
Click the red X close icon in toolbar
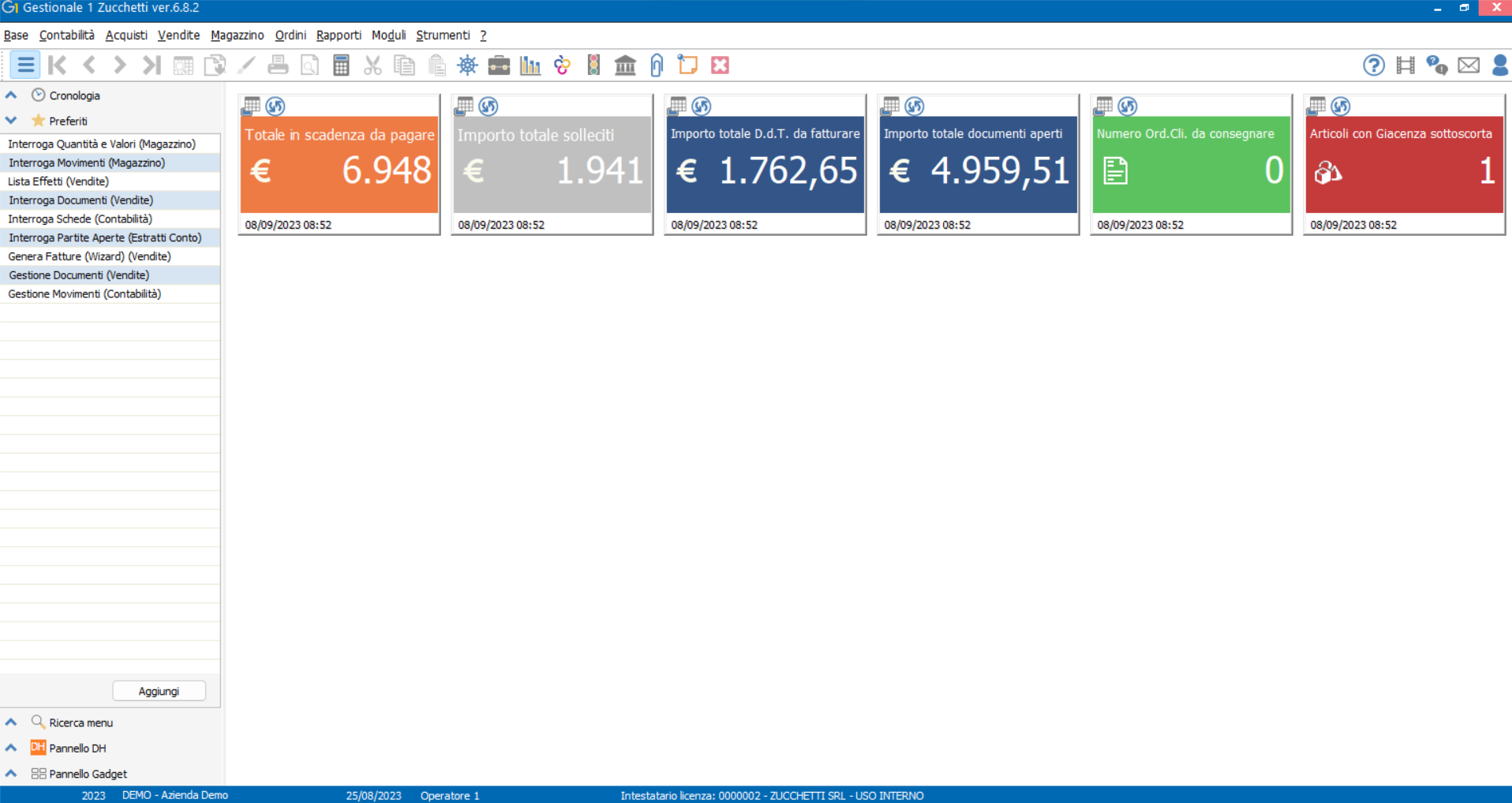point(720,65)
